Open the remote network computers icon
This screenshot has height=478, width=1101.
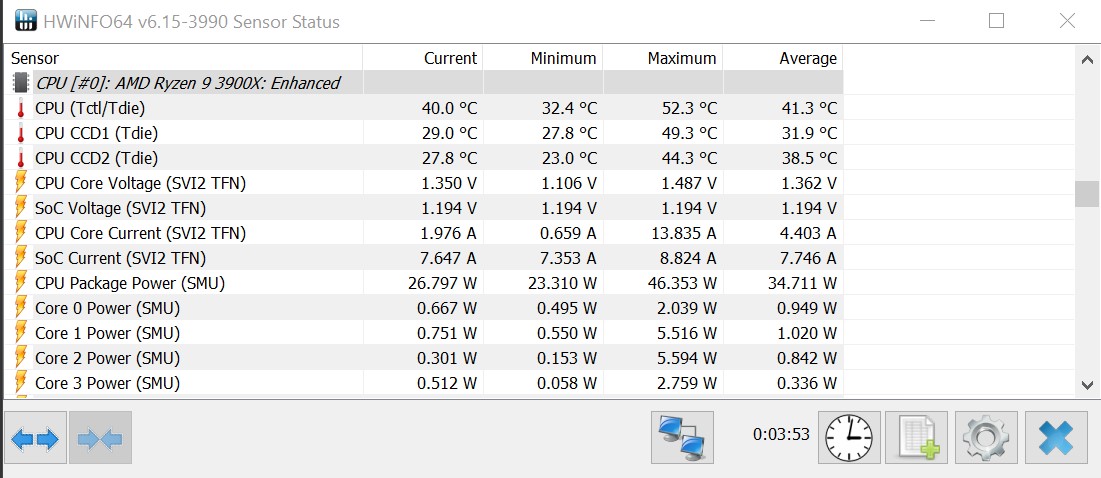pyautogui.click(x=682, y=438)
